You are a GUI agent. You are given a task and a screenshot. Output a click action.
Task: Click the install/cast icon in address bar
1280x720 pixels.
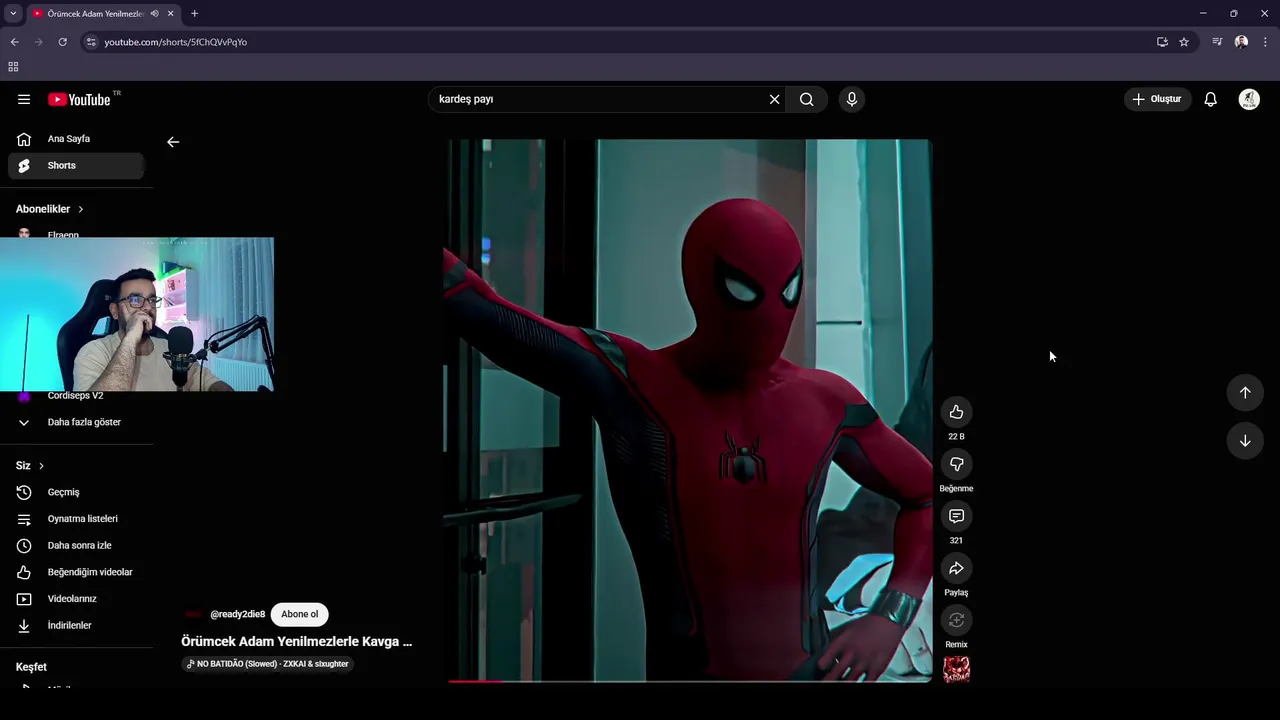(1162, 42)
